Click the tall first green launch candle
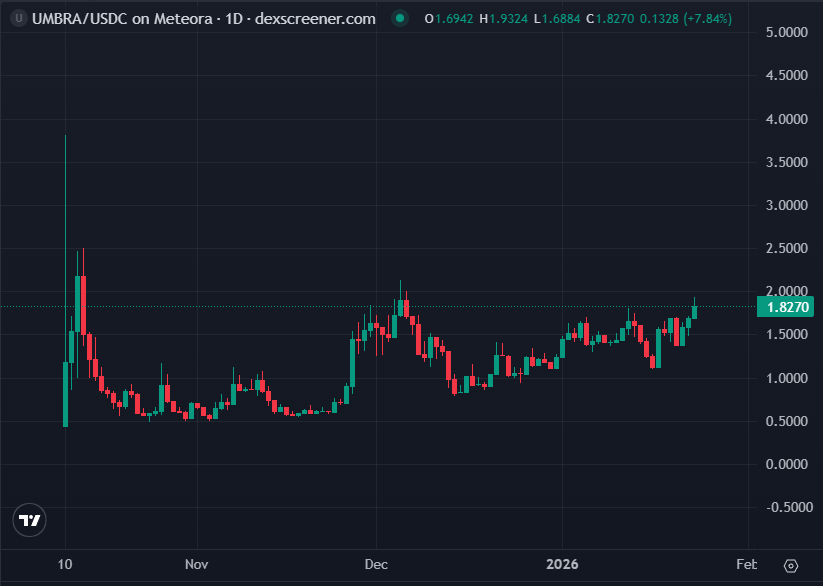This screenshot has height=586, width=823. point(65,394)
